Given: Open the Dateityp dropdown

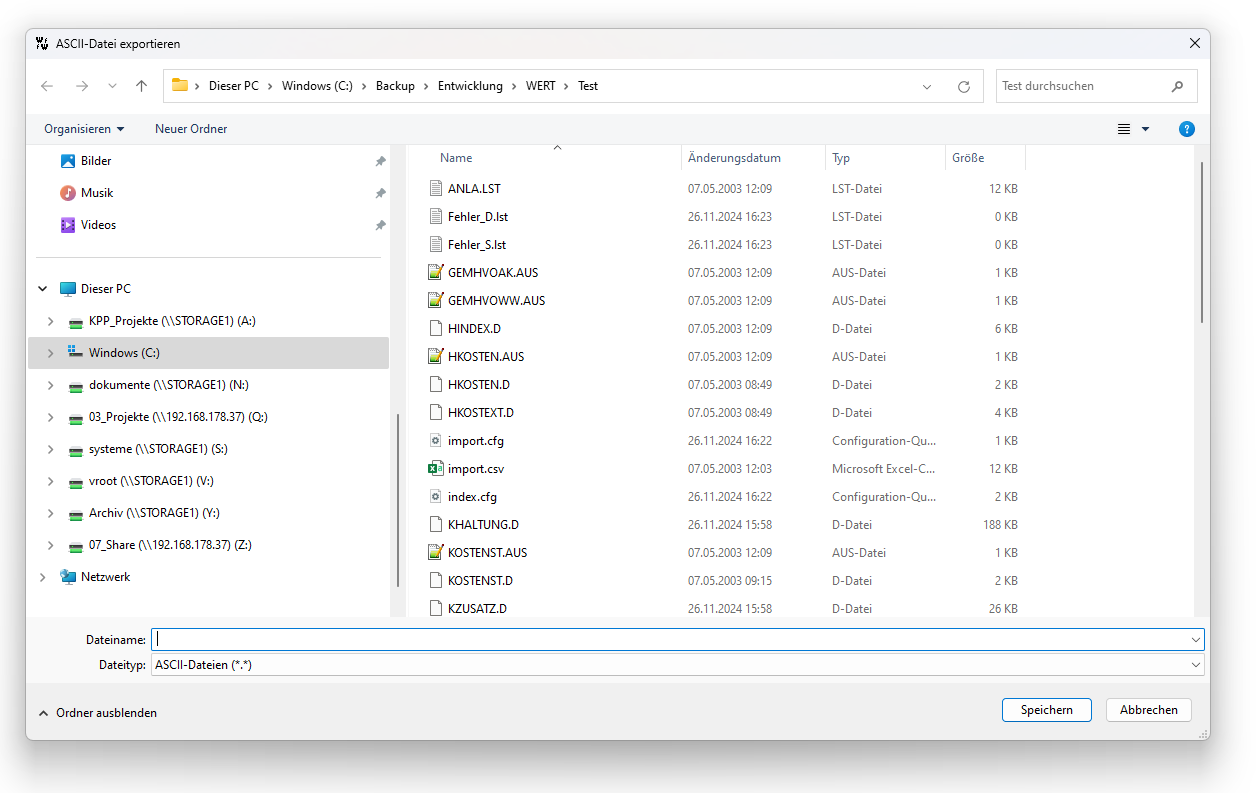Looking at the screenshot, I should (x=1195, y=665).
